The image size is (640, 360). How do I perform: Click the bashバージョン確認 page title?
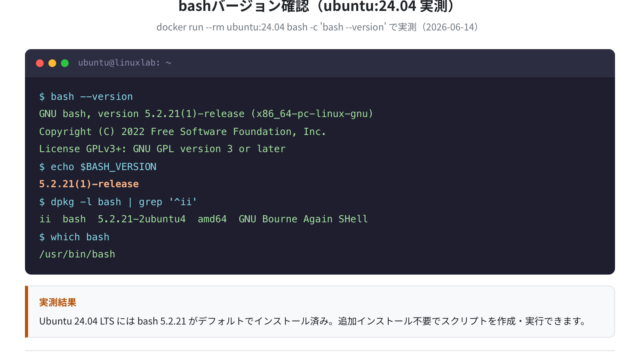pos(317,6)
